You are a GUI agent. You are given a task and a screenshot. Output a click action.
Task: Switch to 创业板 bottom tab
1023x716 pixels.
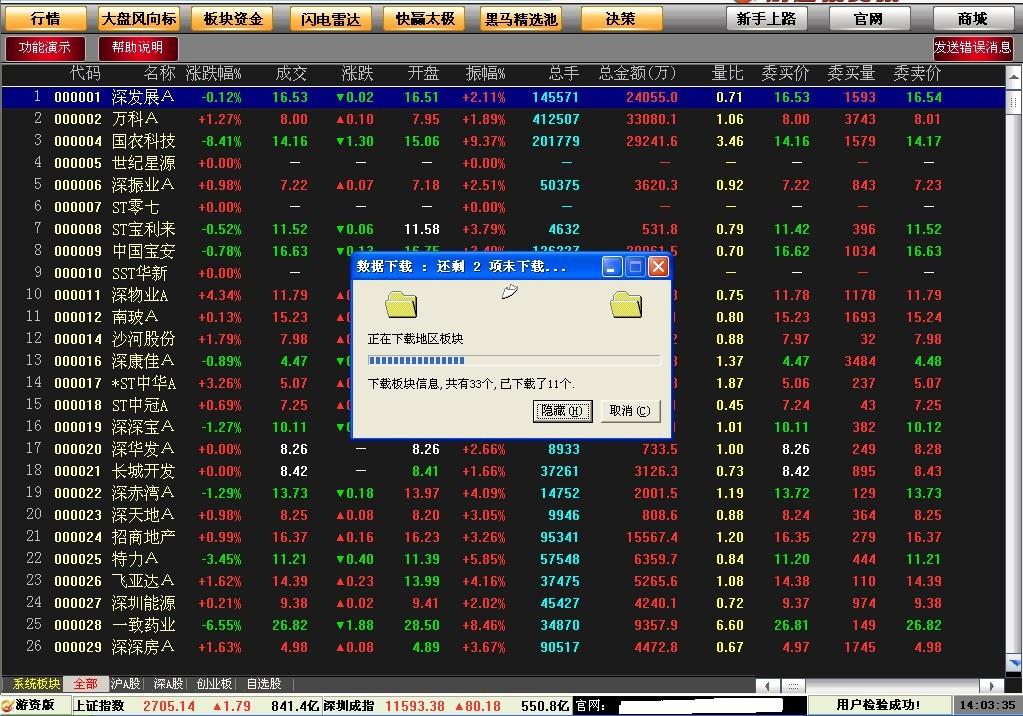pyautogui.click(x=214, y=684)
